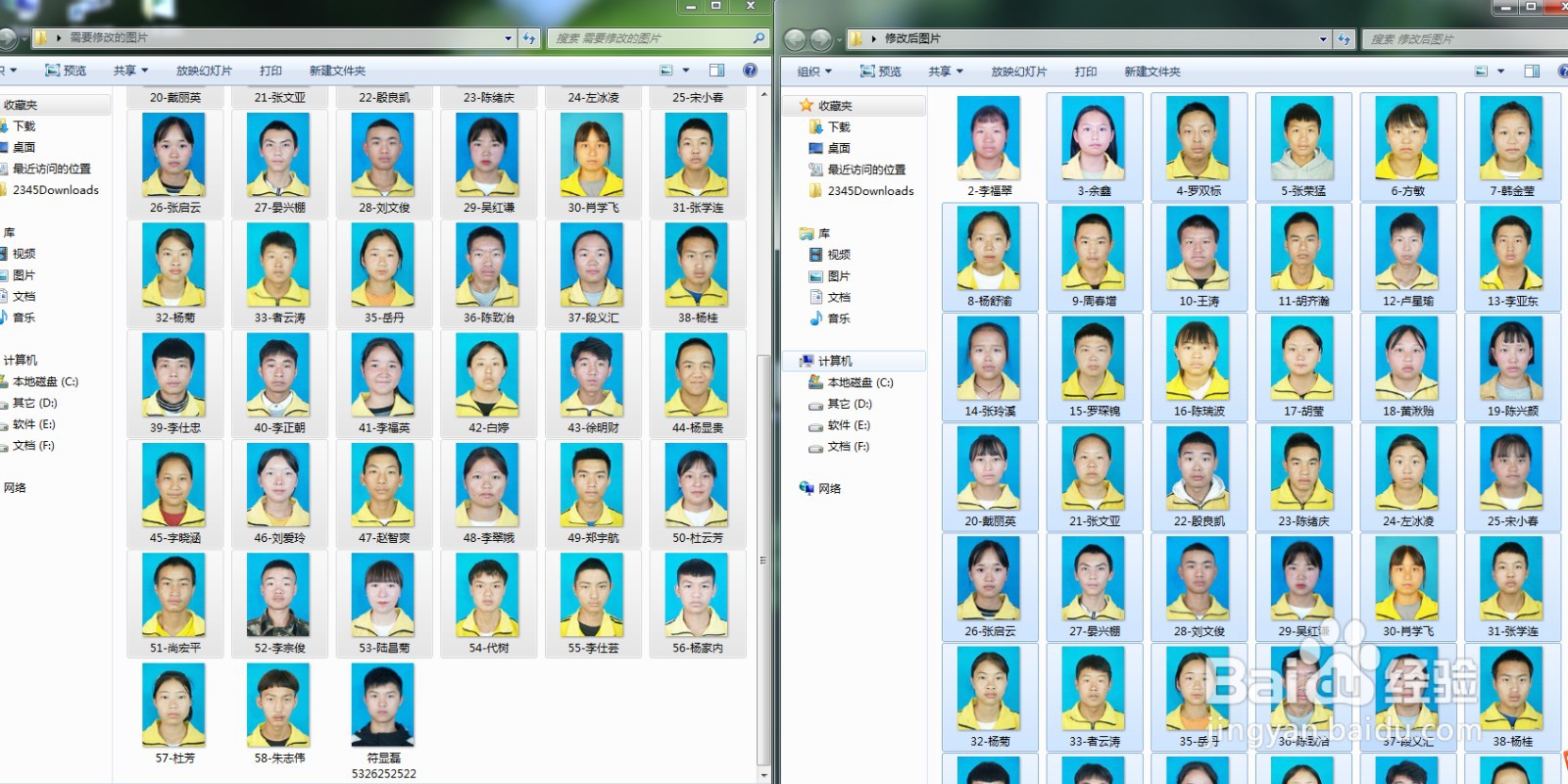
Task: Open the 音乐 library in the right window sidebar
Action: pyautogui.click(x=829, y=318)
